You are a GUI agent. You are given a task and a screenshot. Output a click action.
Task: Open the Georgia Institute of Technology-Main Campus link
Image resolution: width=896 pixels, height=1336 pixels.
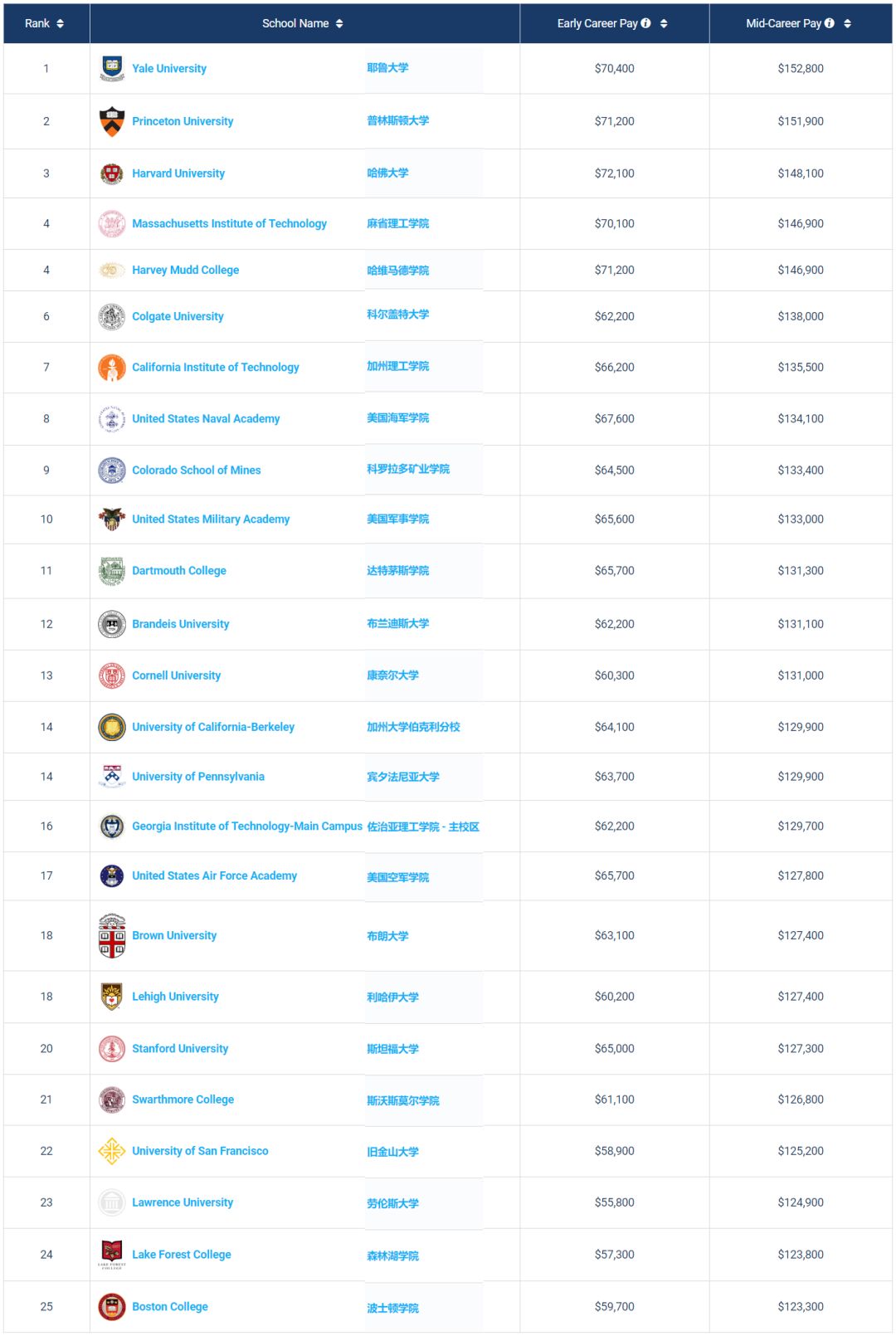click(247, 826)
